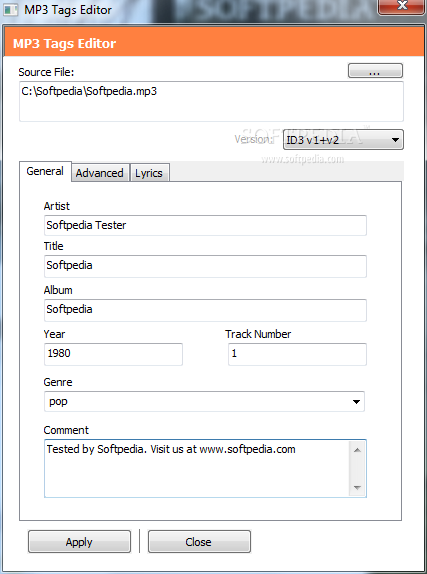Click the Artist label

[56, 206]
